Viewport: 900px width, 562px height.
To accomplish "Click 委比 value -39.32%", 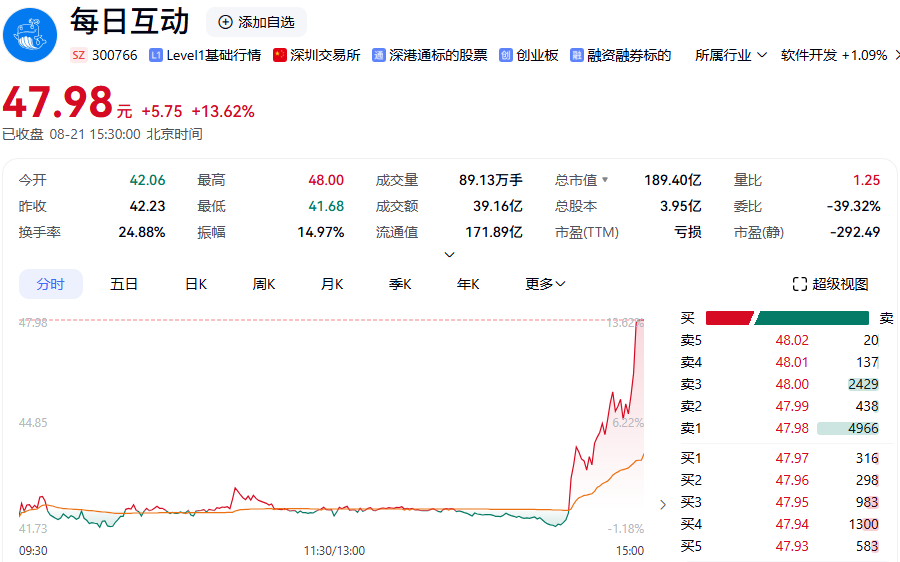I will pyautogui.click(x=854, y=206).
